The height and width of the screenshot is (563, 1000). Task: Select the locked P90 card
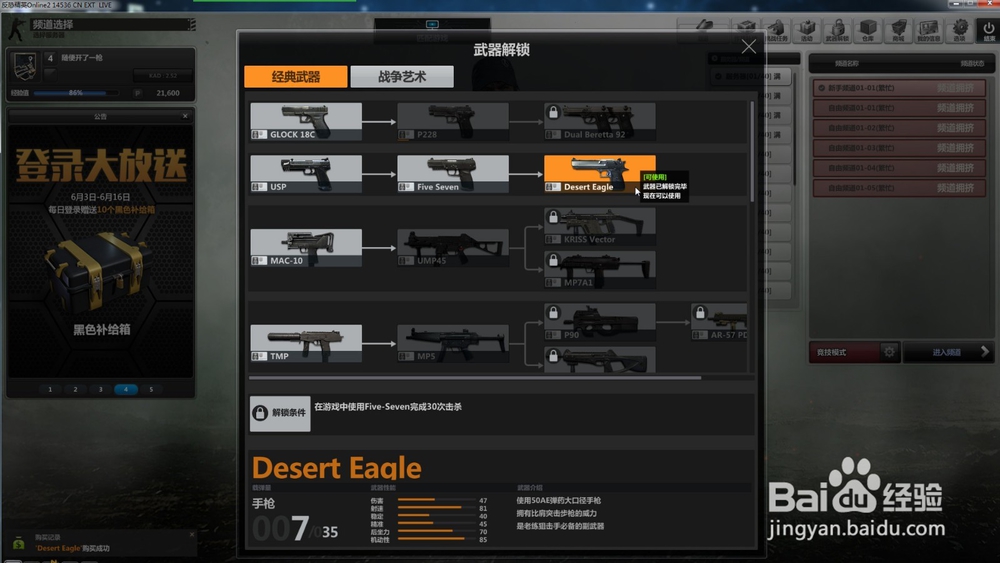[599, 322]
